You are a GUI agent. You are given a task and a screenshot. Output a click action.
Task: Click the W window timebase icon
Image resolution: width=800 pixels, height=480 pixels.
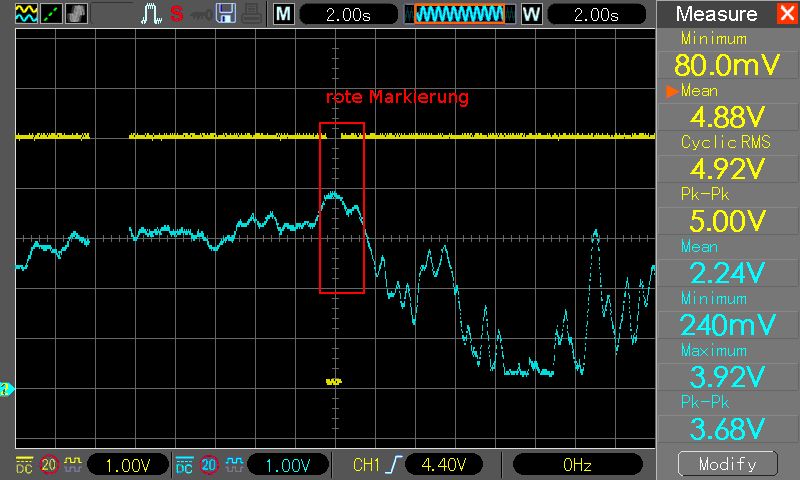pos(531,14)
